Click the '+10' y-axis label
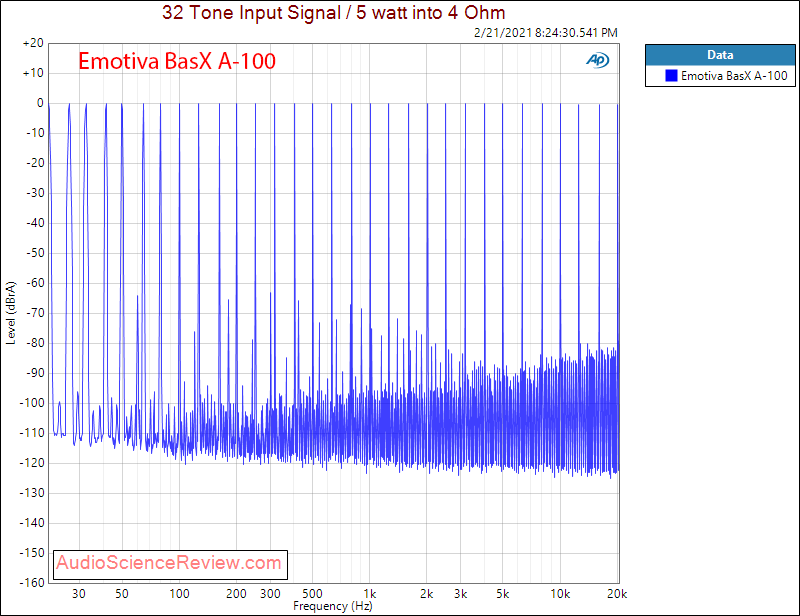Screen dimensions: 800x616 [x=33, y=73]
